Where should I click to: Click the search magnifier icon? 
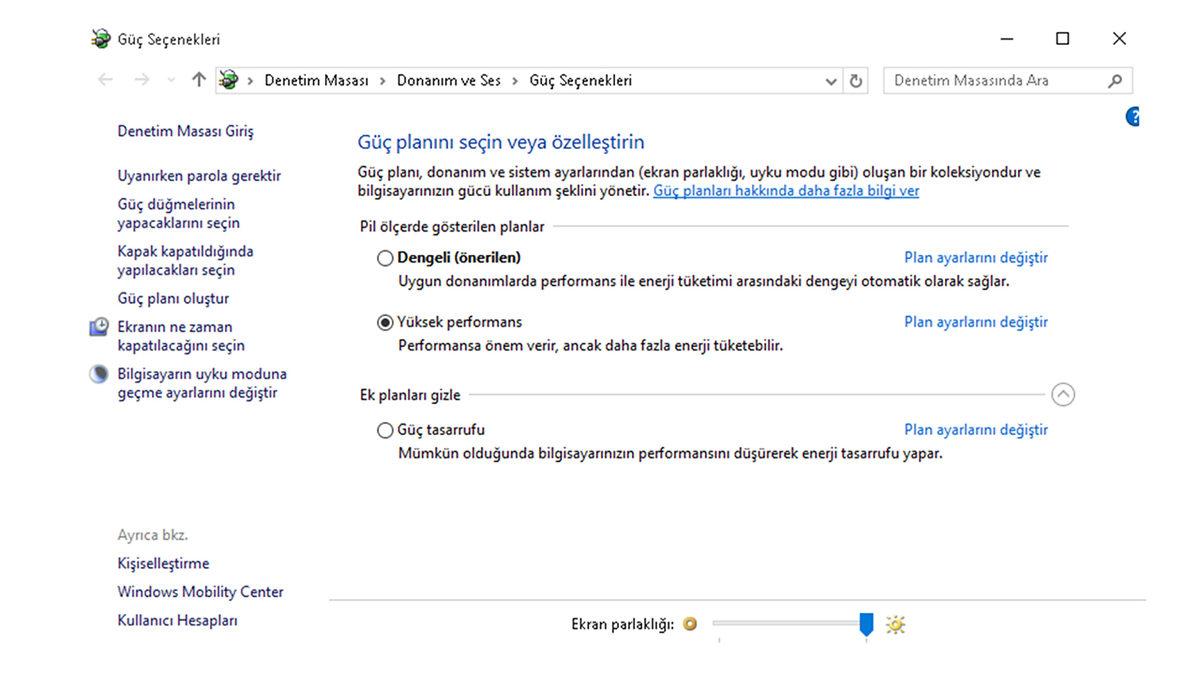[1114, 80]
